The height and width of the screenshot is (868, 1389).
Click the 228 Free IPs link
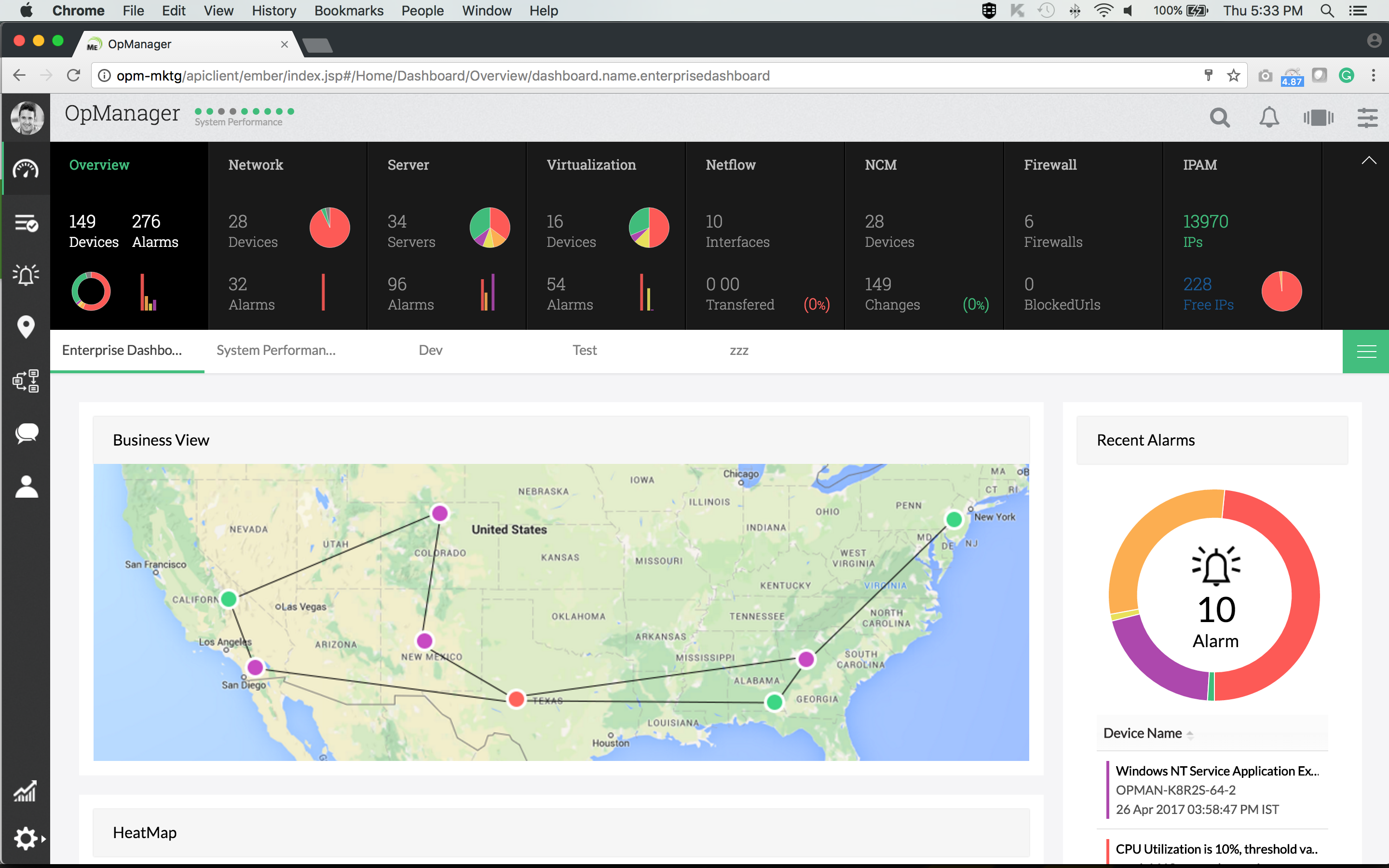(1208, 294)
